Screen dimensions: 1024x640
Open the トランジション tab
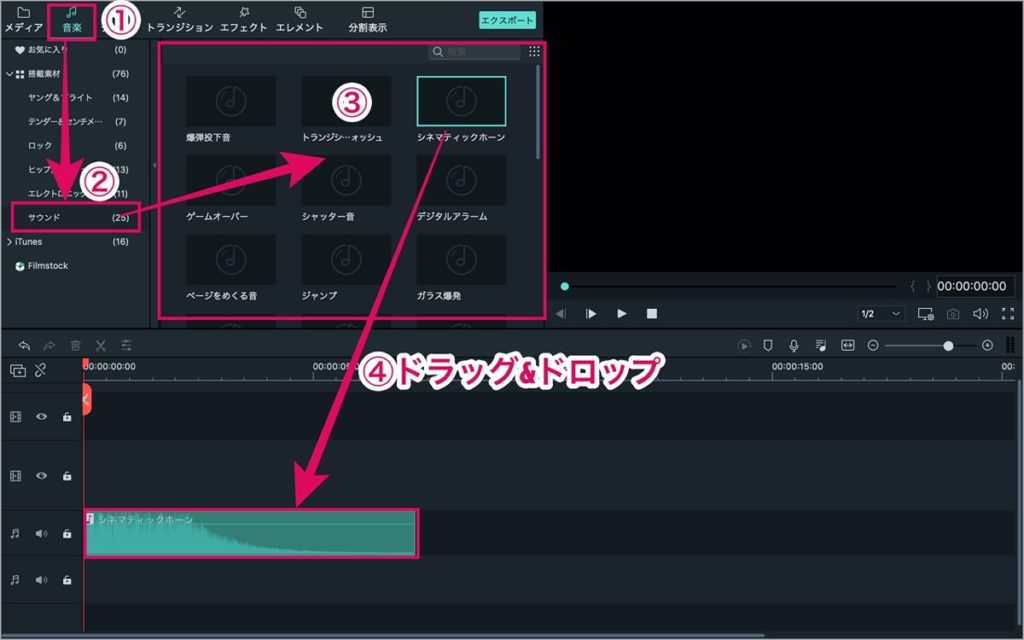click(x=180, y=20)
